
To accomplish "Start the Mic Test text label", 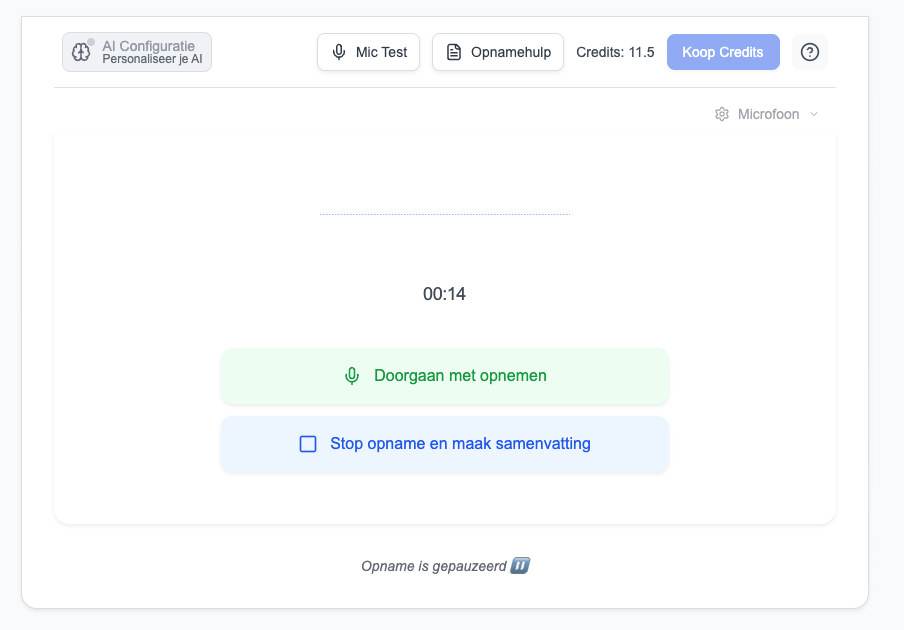I will pyautogui.click(x=382, y=52).
